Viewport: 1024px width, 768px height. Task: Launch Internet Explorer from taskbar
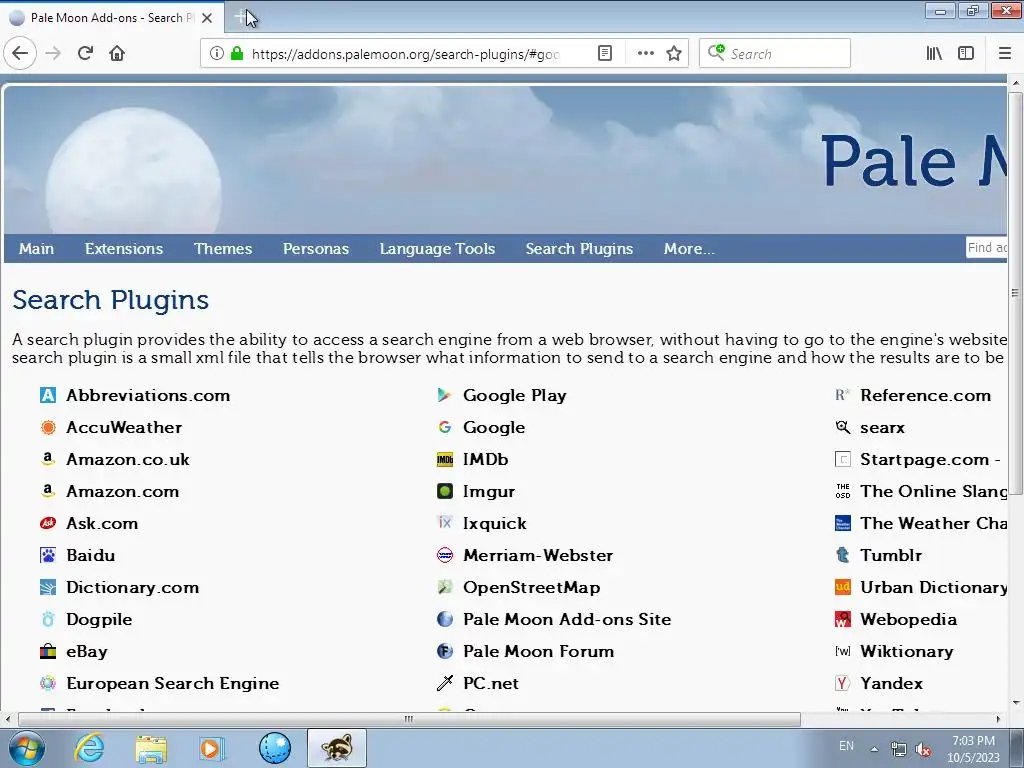click(88, 748)
